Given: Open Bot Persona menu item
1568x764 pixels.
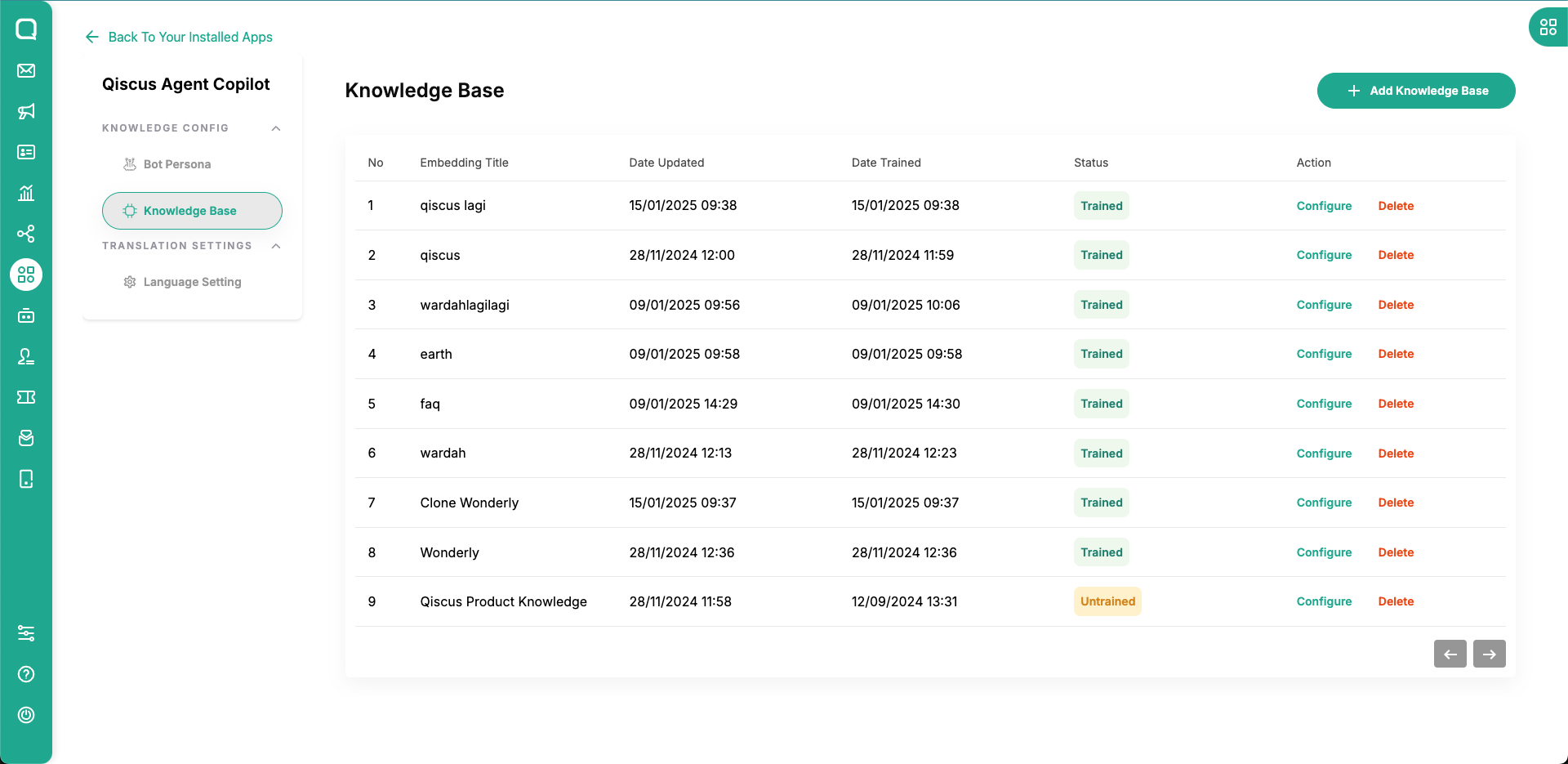Looking at the screenshot, I should click(192, 164).
